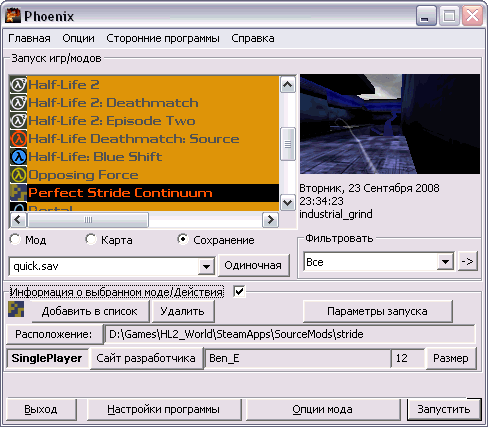
Task: Open the Сторонние программы menu
Action: [x=163, y=38]
